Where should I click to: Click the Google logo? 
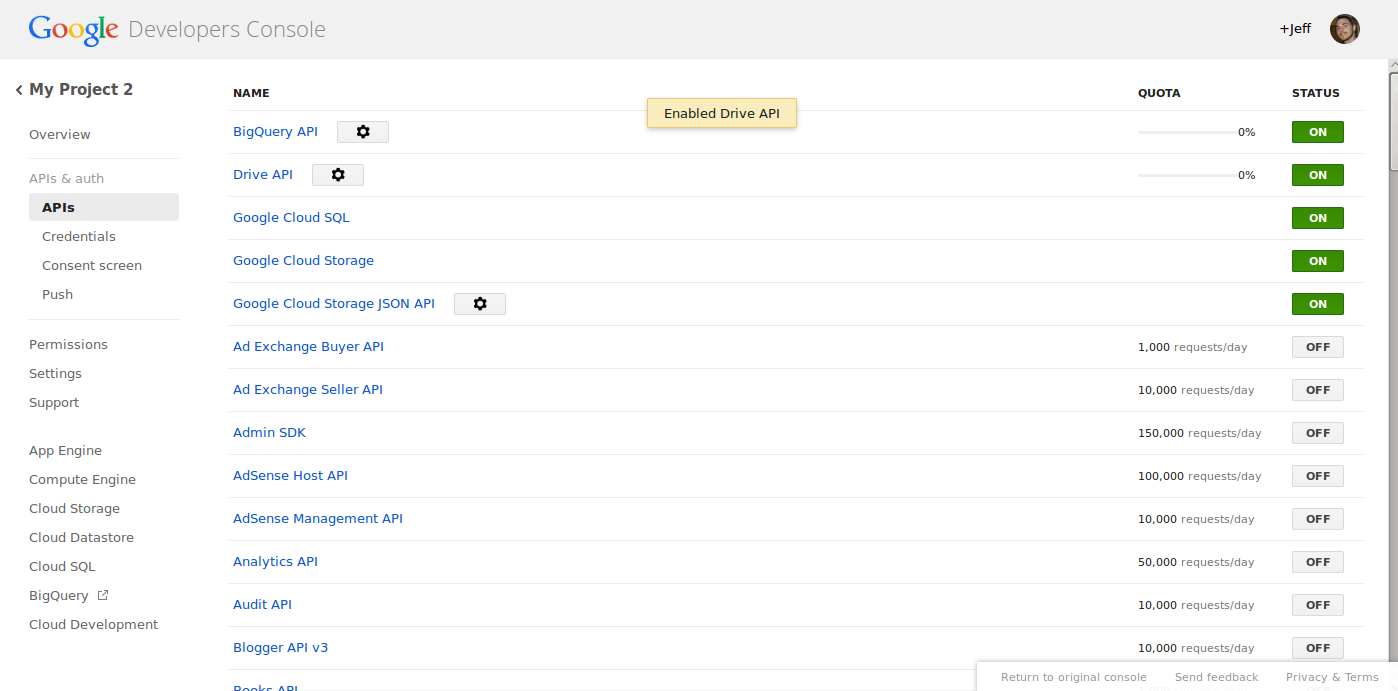74,30
